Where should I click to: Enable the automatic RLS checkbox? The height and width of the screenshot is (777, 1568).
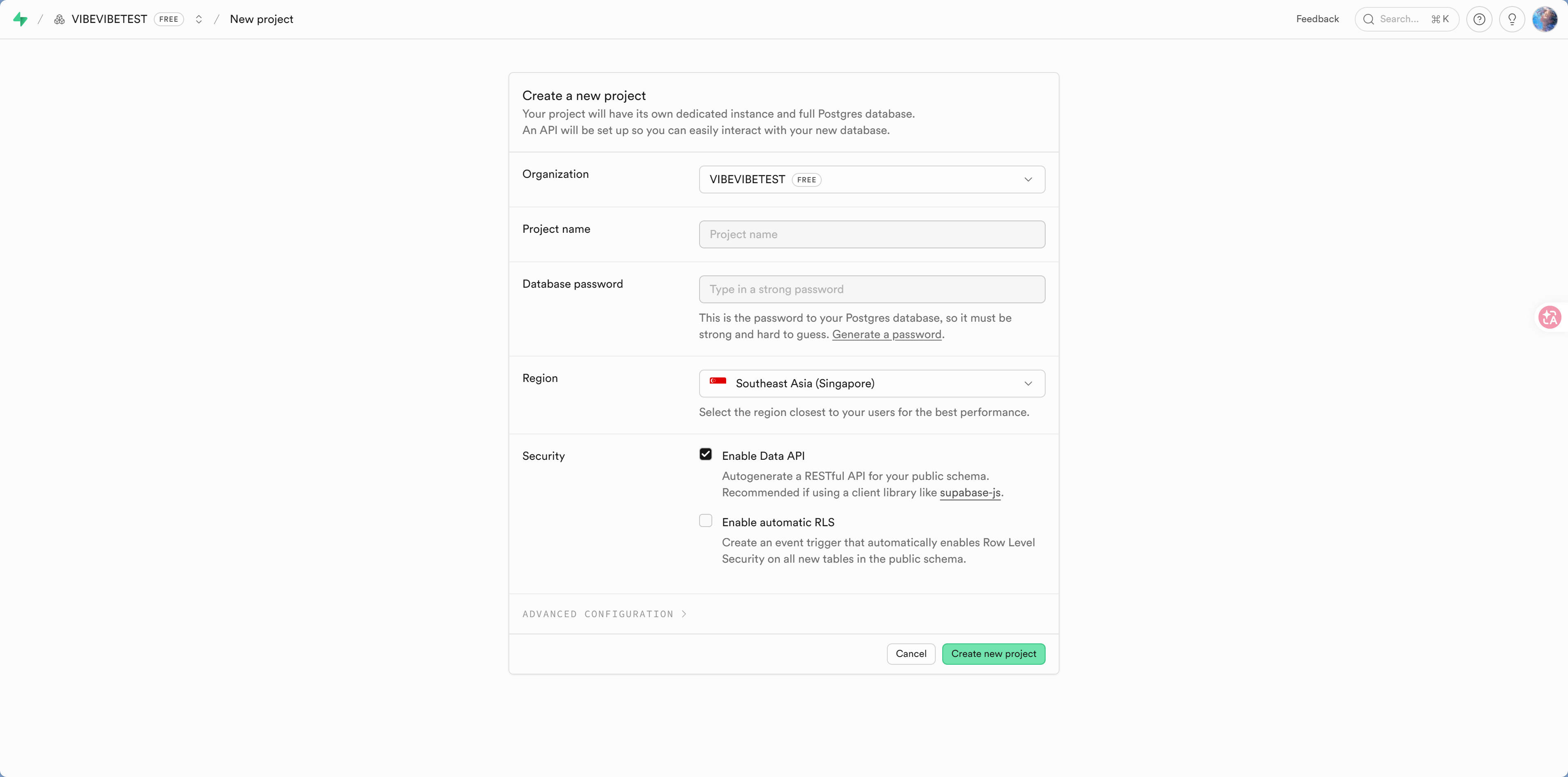[x=706, y=521]
